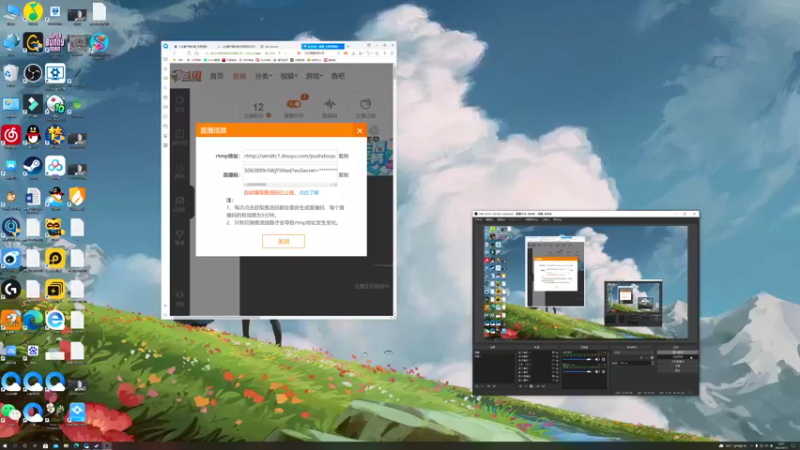800x450 pixels.
Task: Switch to the first browser tab
Action: coord(191,46)
